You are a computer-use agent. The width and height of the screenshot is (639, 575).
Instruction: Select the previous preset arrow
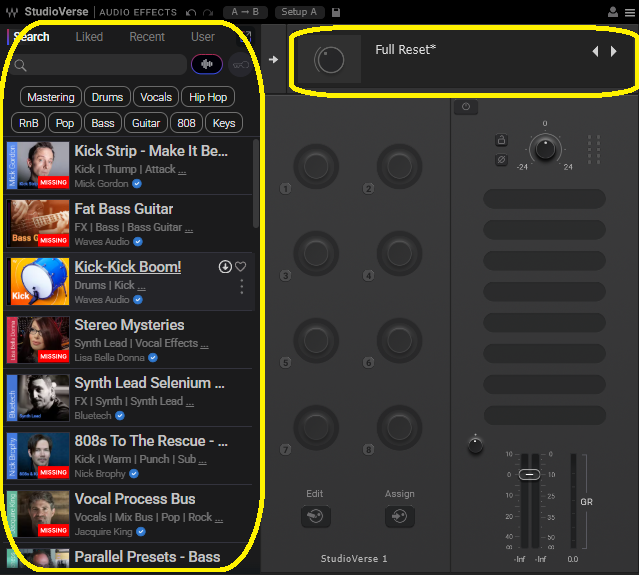coord(595,51)
